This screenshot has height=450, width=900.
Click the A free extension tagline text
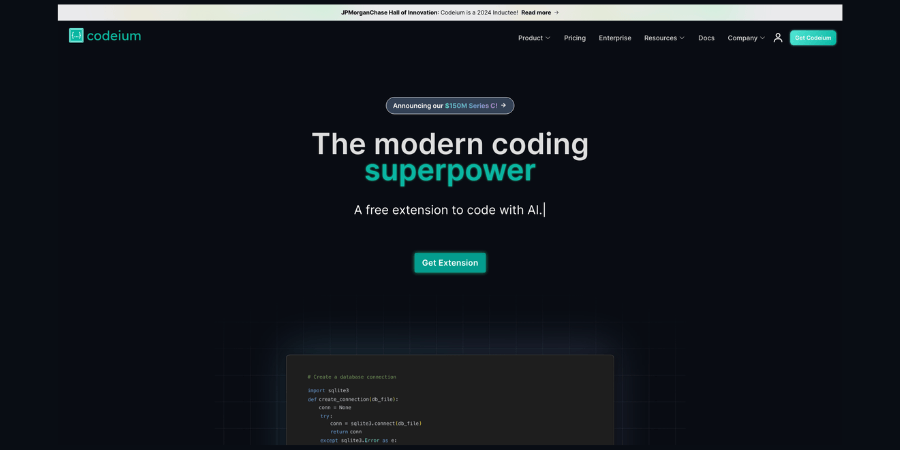pos(448,210)
